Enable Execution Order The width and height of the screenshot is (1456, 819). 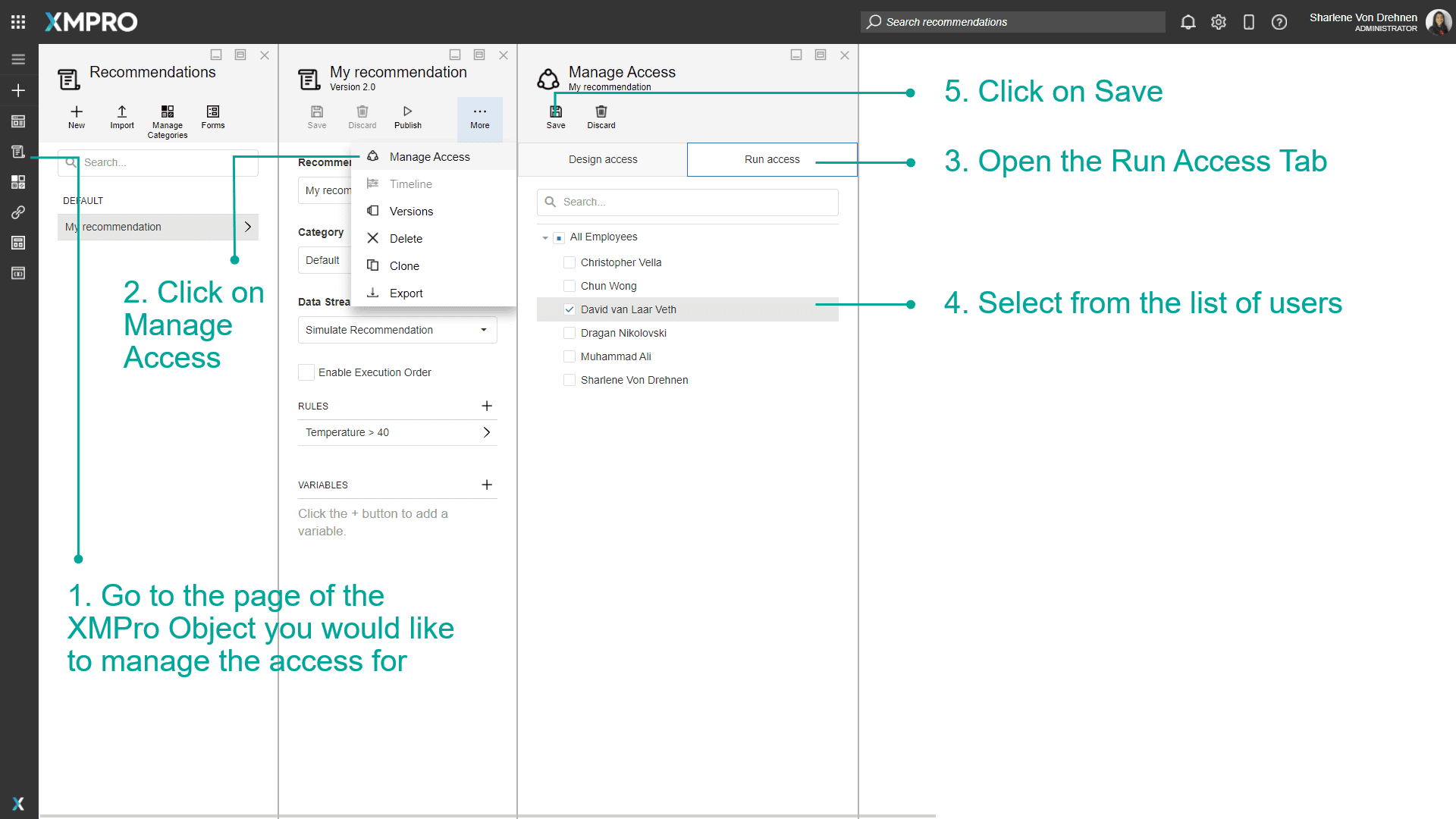pyautogui.click(x=306, y=372)
